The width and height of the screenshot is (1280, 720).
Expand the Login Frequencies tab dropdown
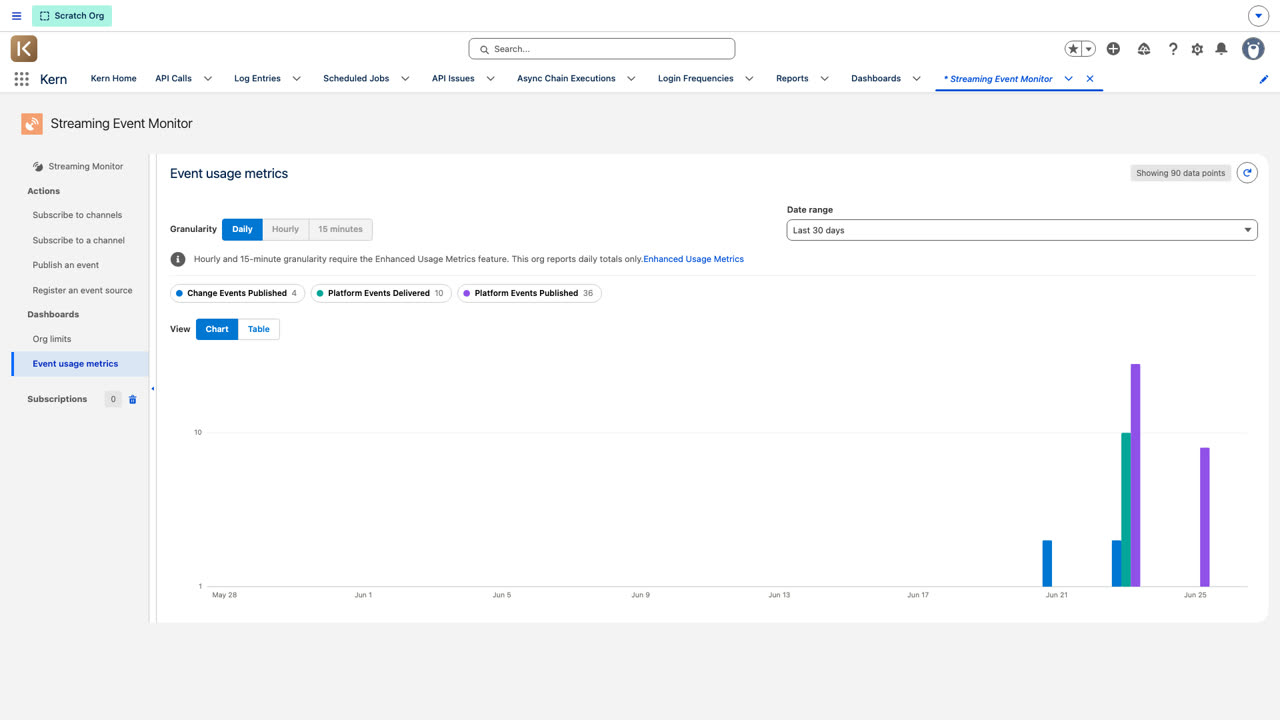point(750,78)
